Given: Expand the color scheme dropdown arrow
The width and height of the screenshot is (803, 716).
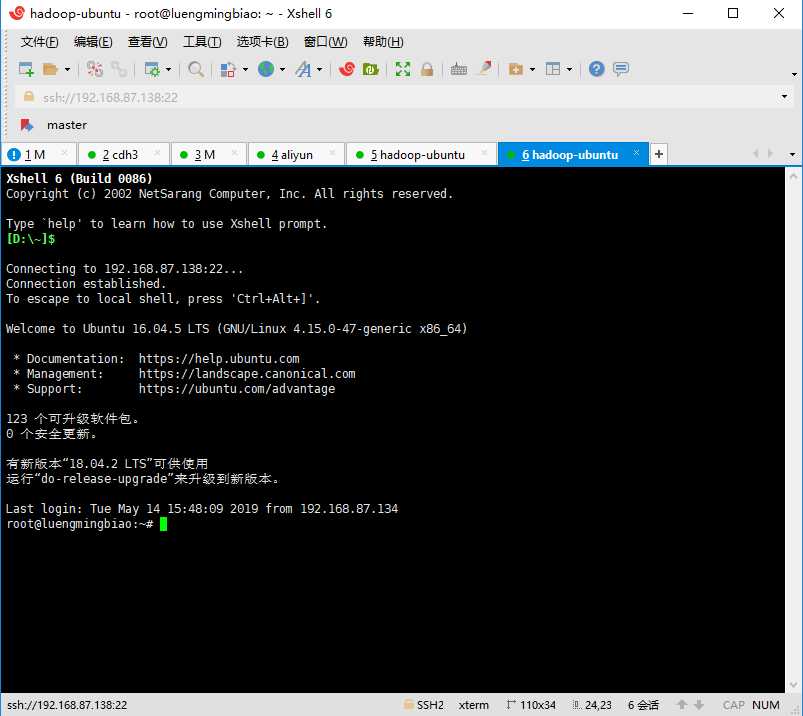Looking at the screenshot, I should pos(245,69).
